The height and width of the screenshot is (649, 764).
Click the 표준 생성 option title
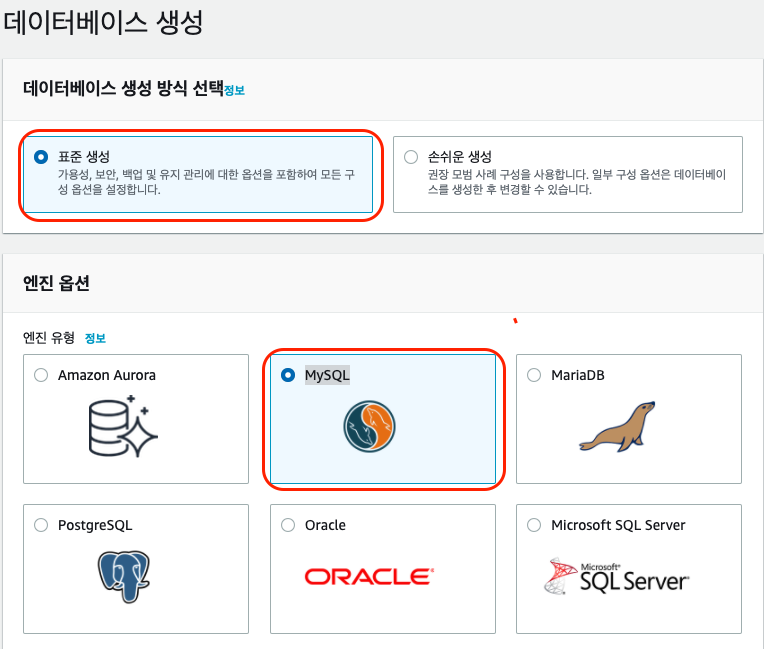tap(84, 156)
